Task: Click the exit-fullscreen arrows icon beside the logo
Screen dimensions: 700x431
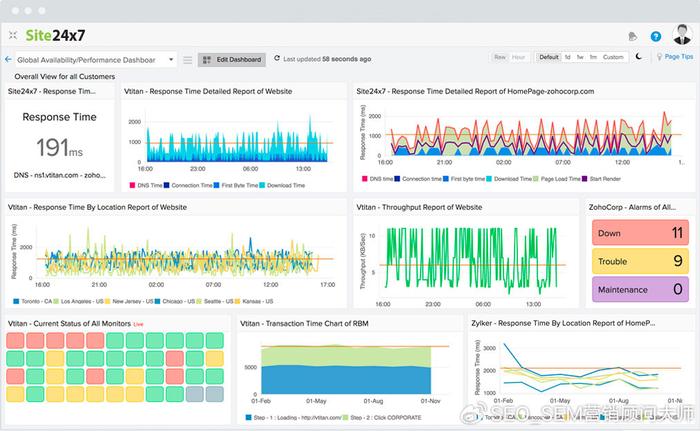Action: tap(13, 35)
